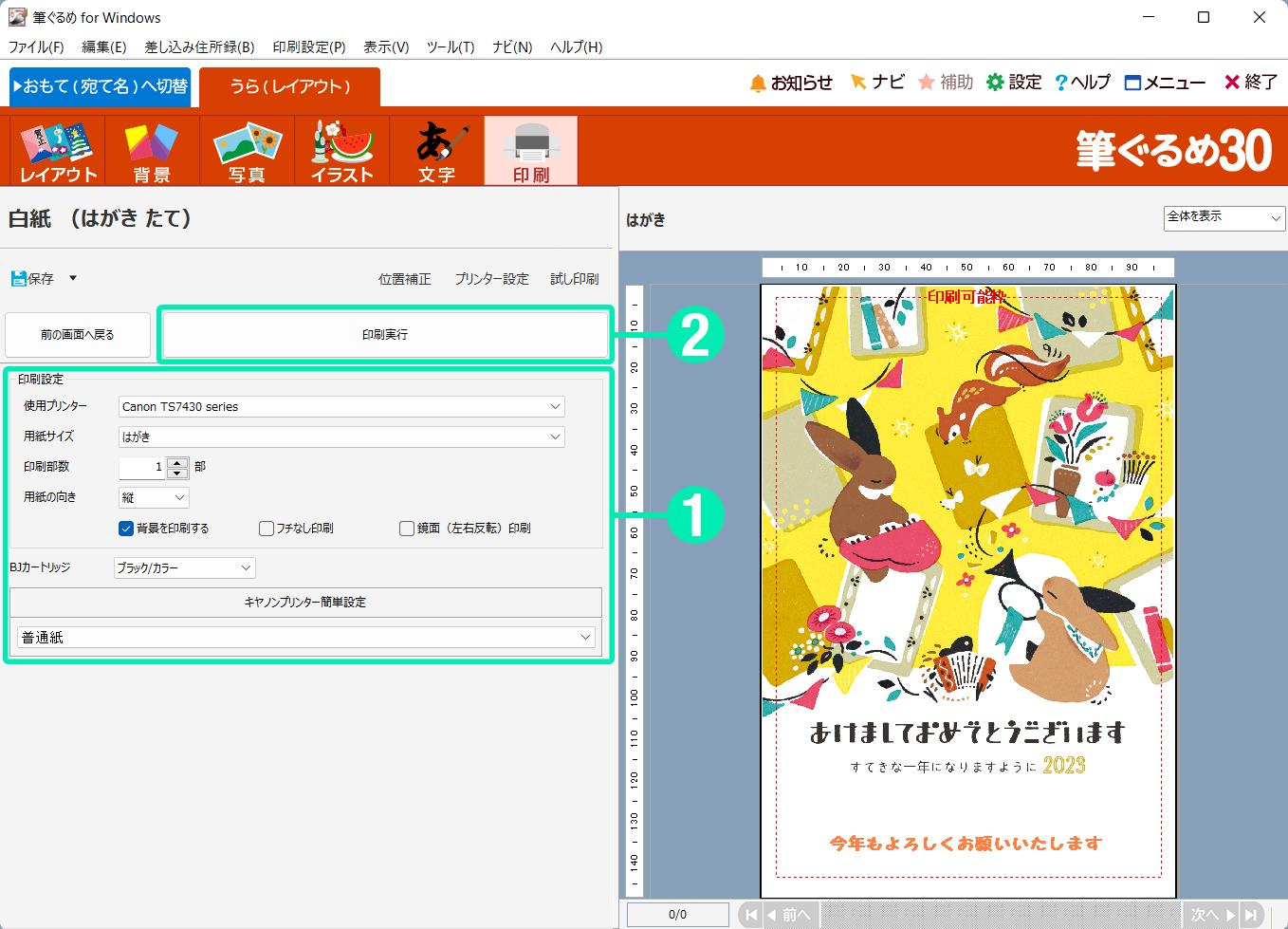The width and height of the screenshot is (1288, 929).
Task: Enable 鏡面（左右反転）印刷 checkbox
Action: coord(407,529)
